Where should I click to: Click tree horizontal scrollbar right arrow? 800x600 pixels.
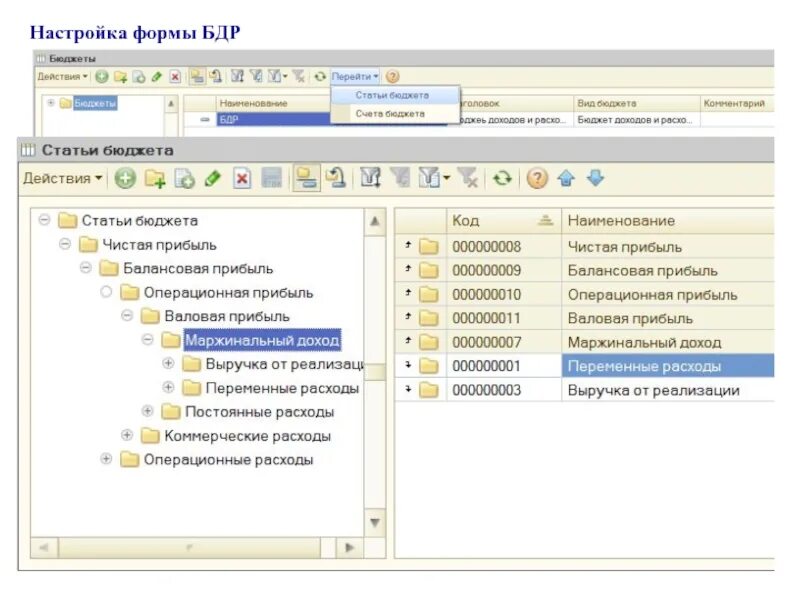pyautogui.click(x=350, y=547)
